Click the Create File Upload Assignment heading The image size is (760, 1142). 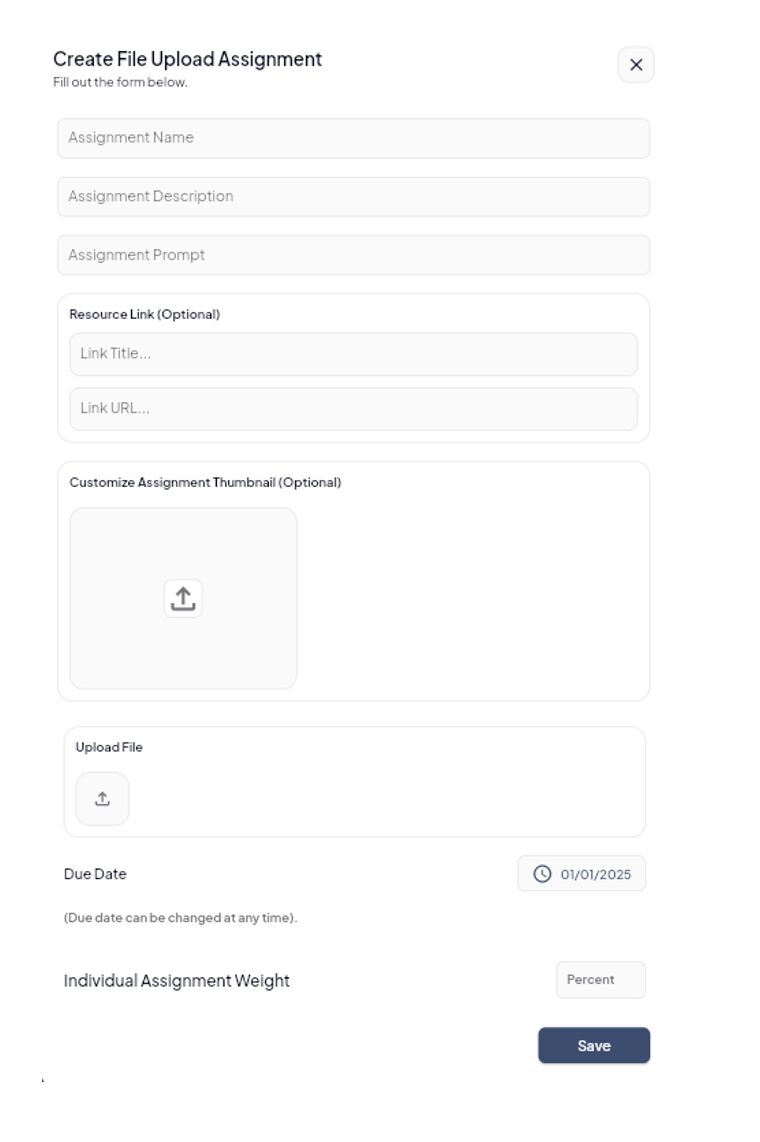(187, 59)
